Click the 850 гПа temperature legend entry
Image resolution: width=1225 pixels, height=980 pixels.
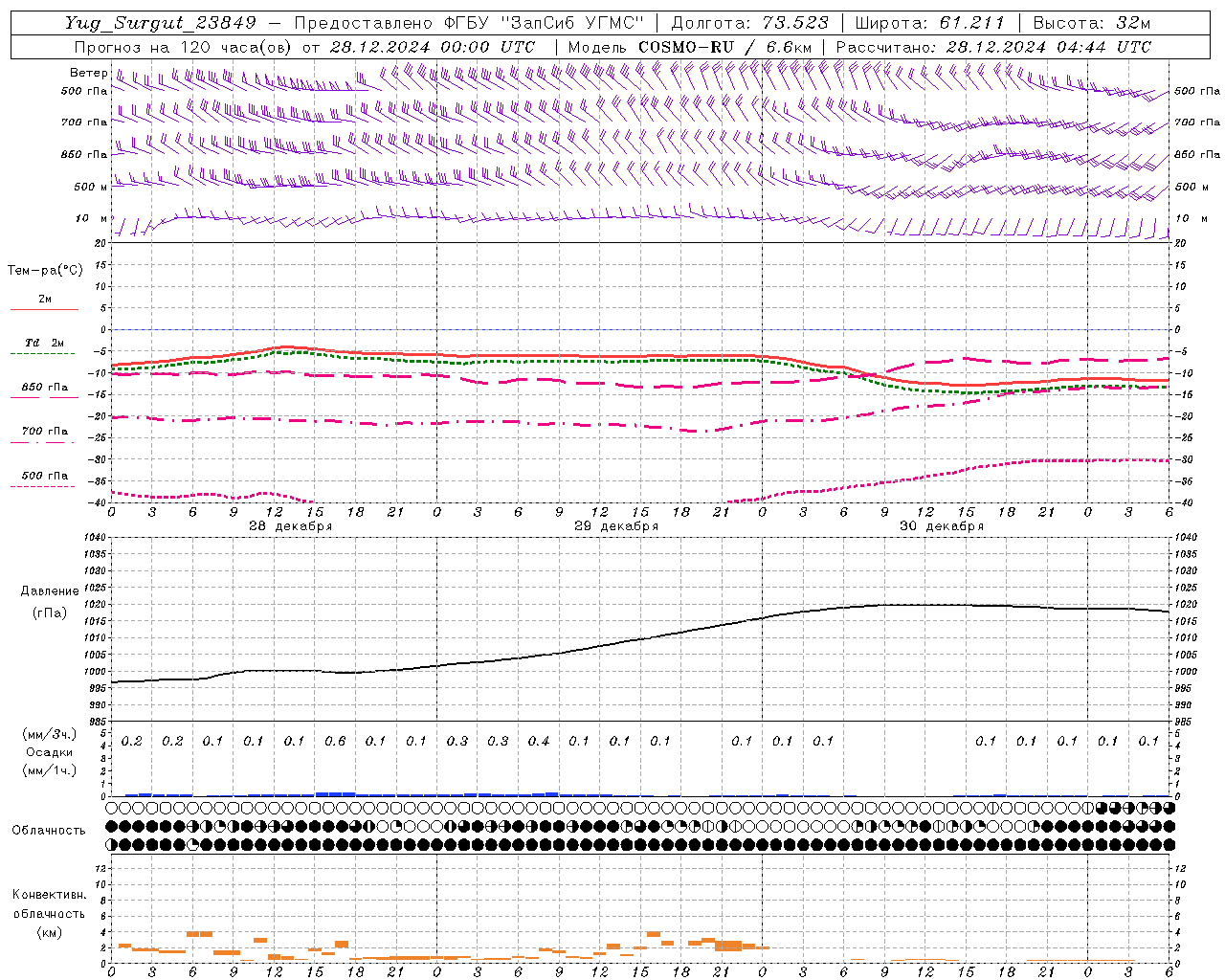[44, 388]
